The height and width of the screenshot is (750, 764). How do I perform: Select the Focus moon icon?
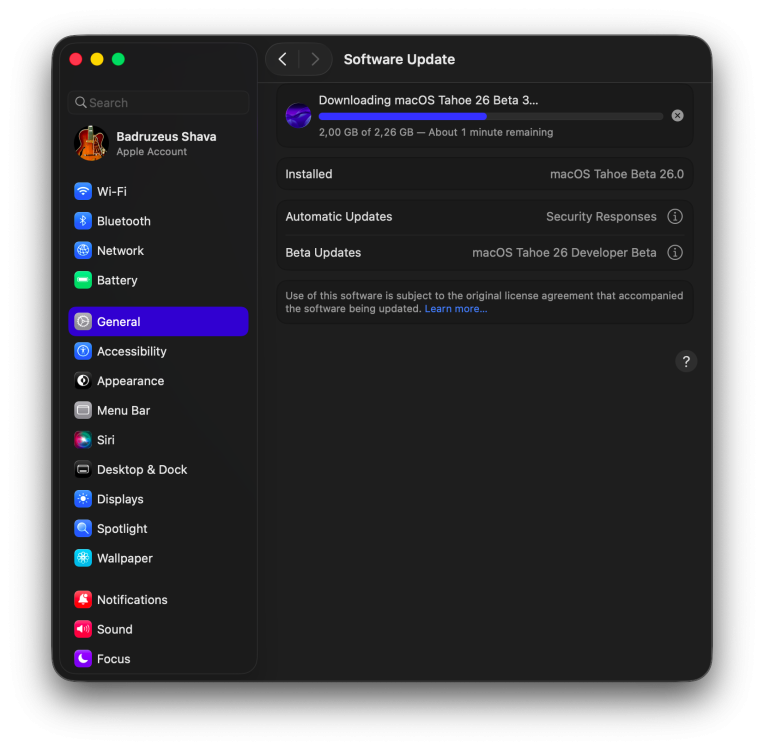click(x=83, y=659)
